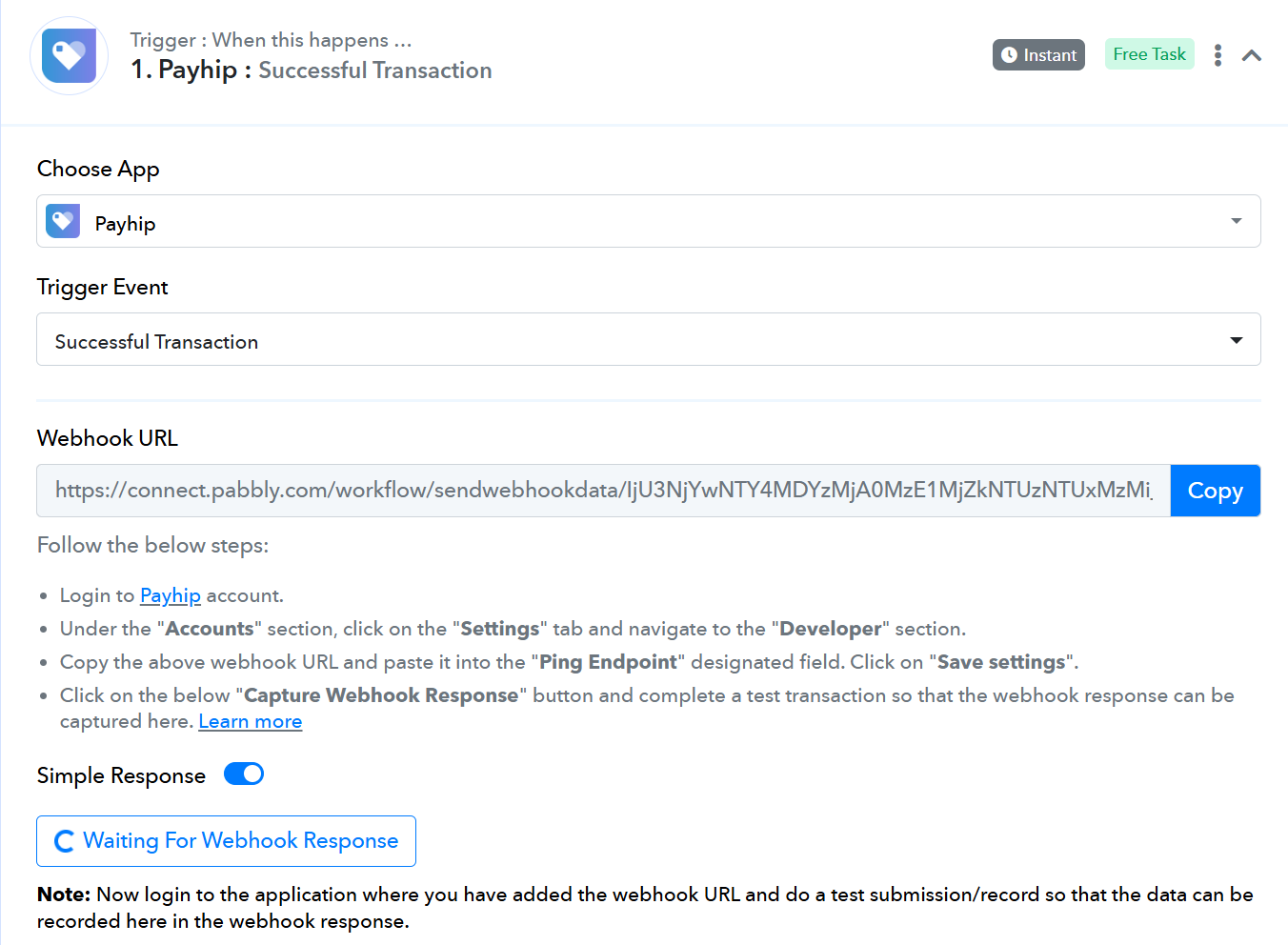The width and height of the screenshot is (1288, 945).
Task: Select the Payhip app name in the Choose App field
Action: (125, 224)
